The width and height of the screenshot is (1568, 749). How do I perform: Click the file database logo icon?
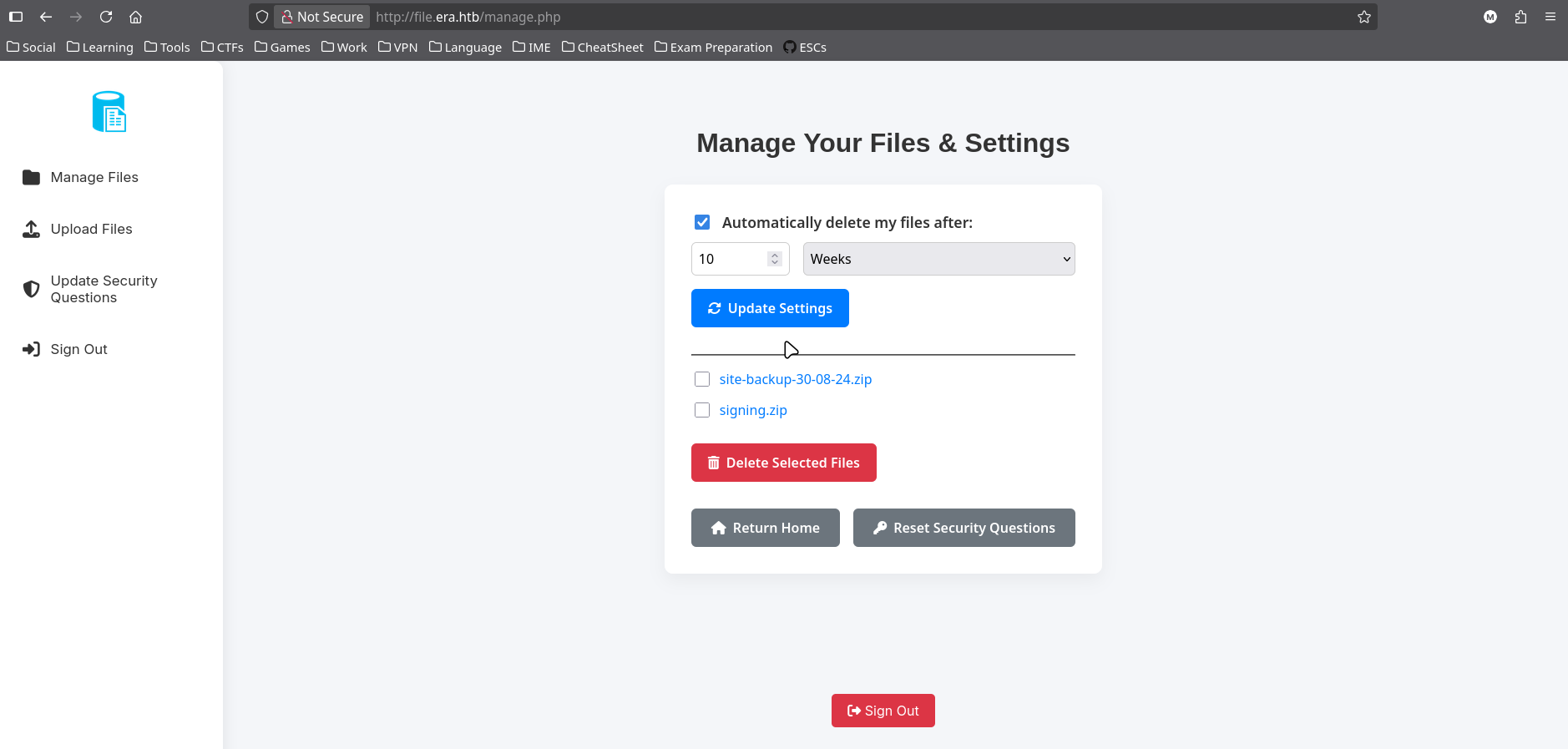tap(109, 112)
